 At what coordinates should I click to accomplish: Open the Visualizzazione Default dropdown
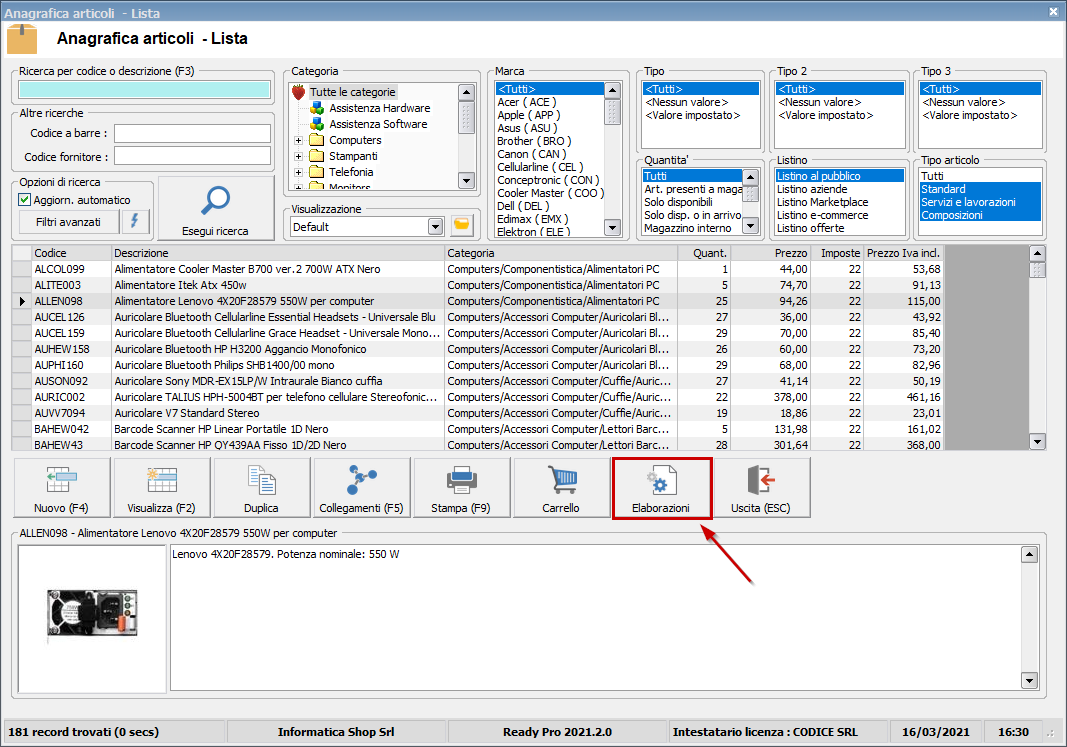(436, 227)
